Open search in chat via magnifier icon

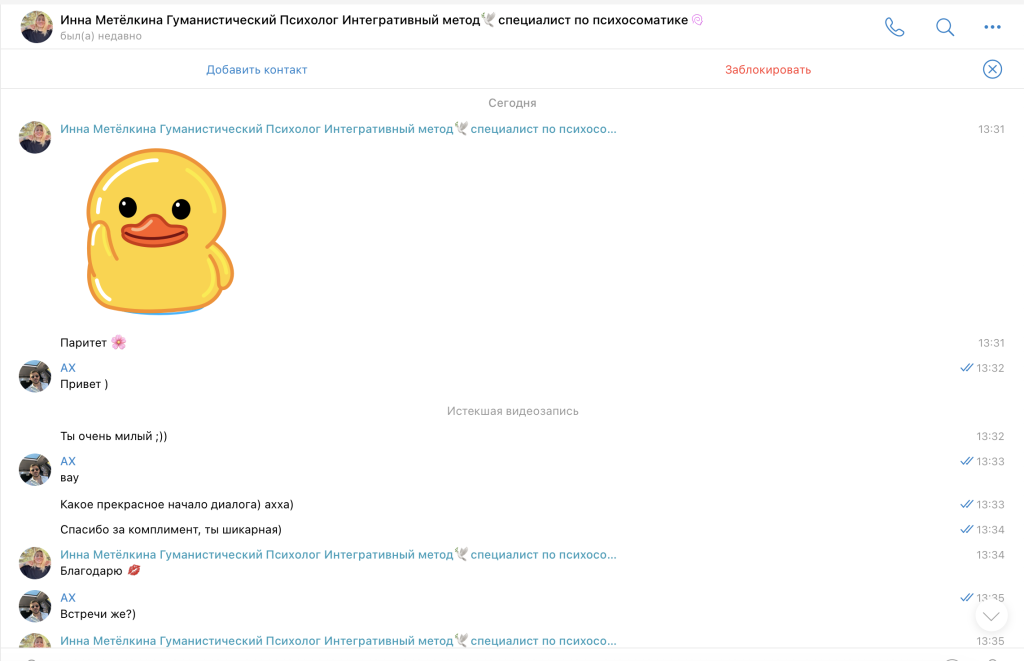(x=944, y=27)
